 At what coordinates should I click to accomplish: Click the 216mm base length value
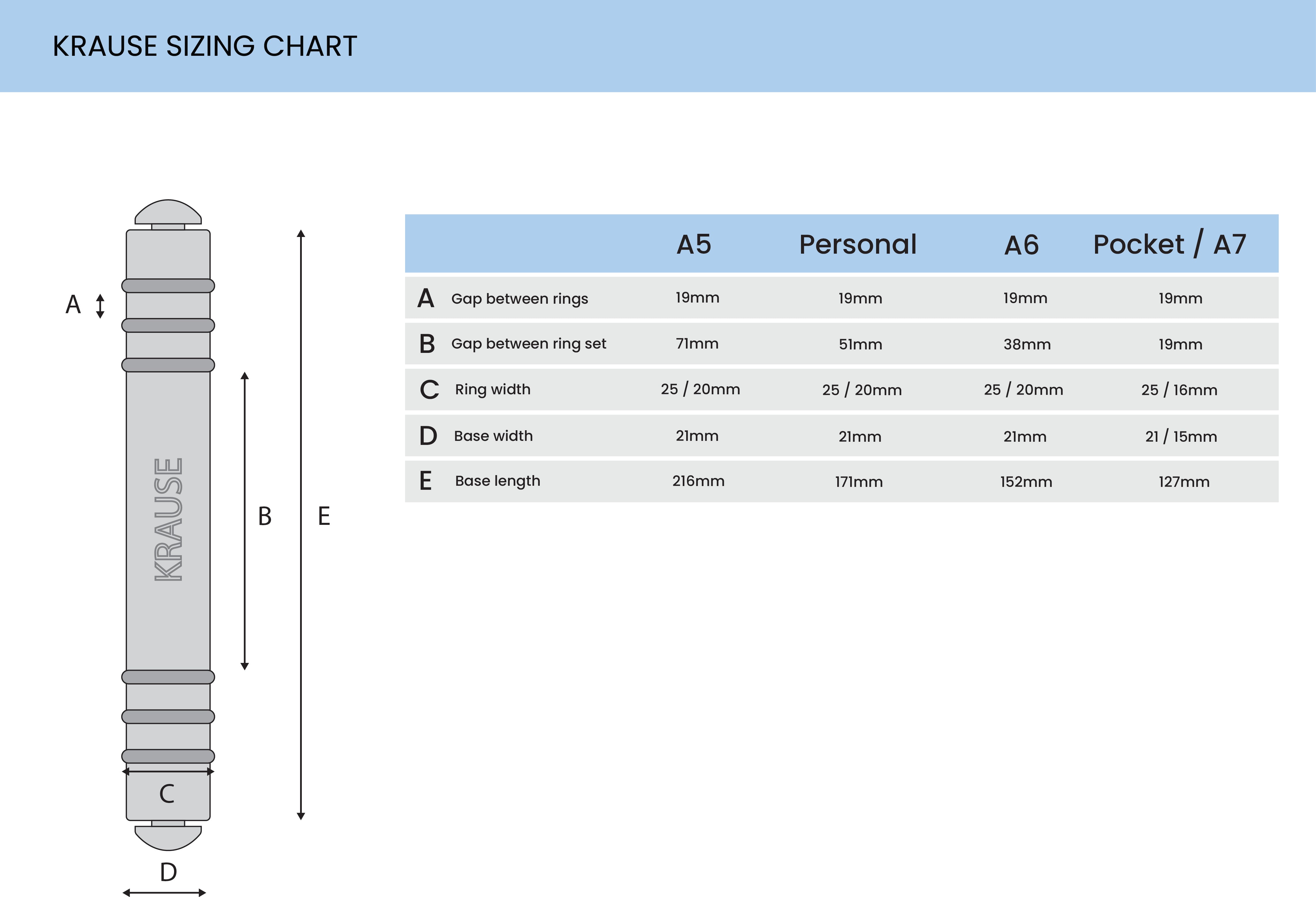tap(698, 481)
